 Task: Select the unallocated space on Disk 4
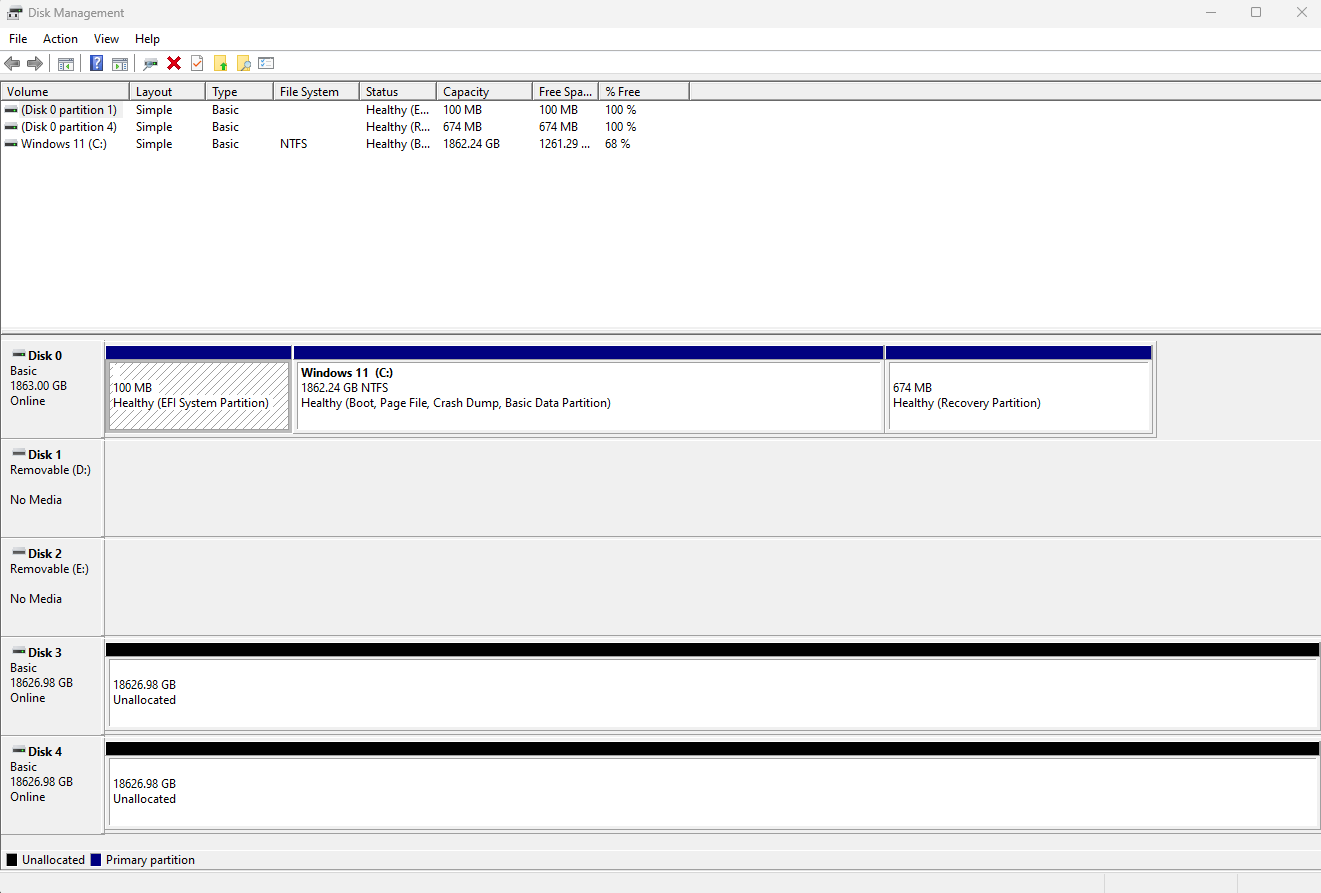712,791
